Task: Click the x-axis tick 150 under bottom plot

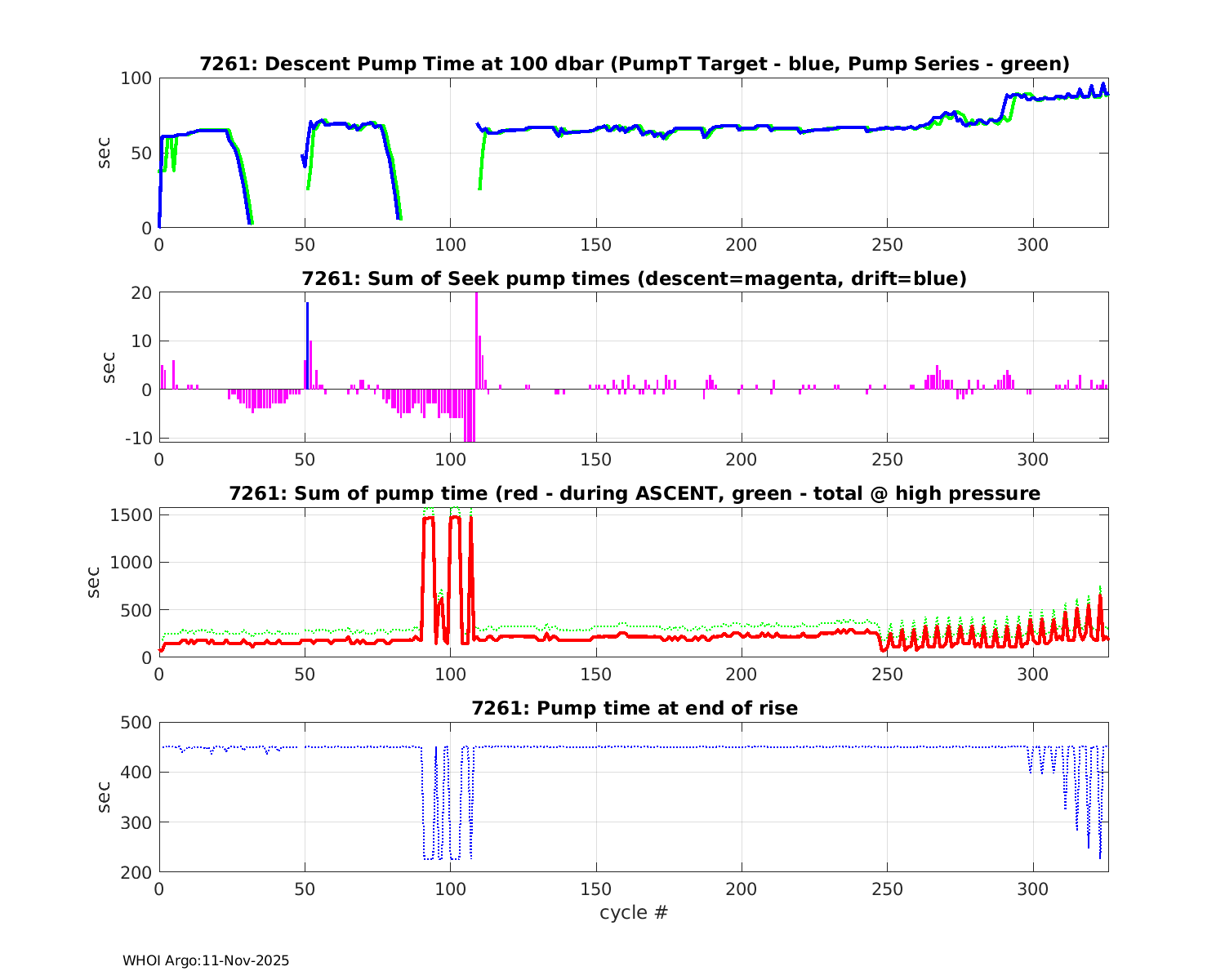Action: click(x=595, y=889)
